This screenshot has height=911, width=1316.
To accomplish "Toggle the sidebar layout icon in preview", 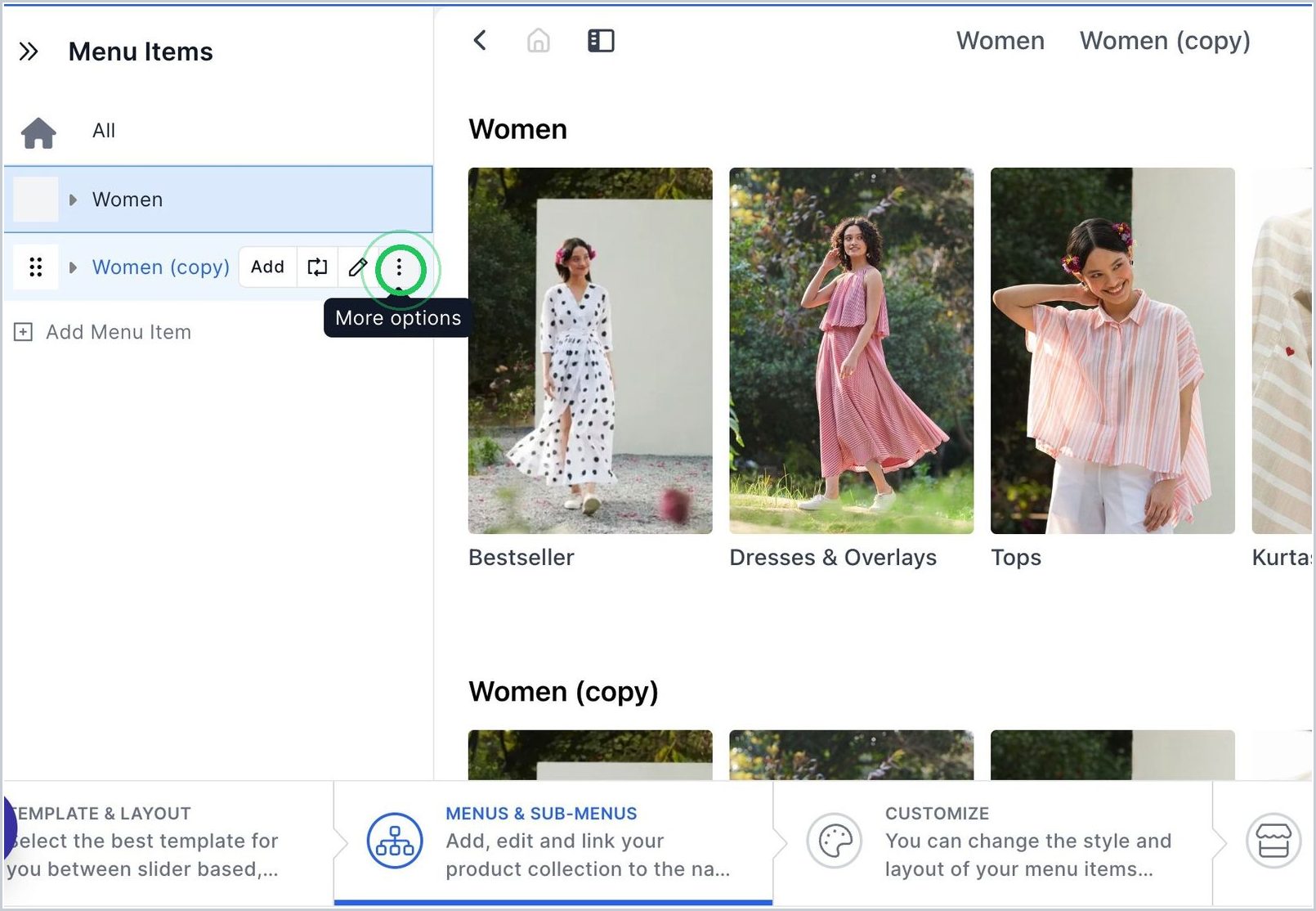I will [x=601, y=40].
